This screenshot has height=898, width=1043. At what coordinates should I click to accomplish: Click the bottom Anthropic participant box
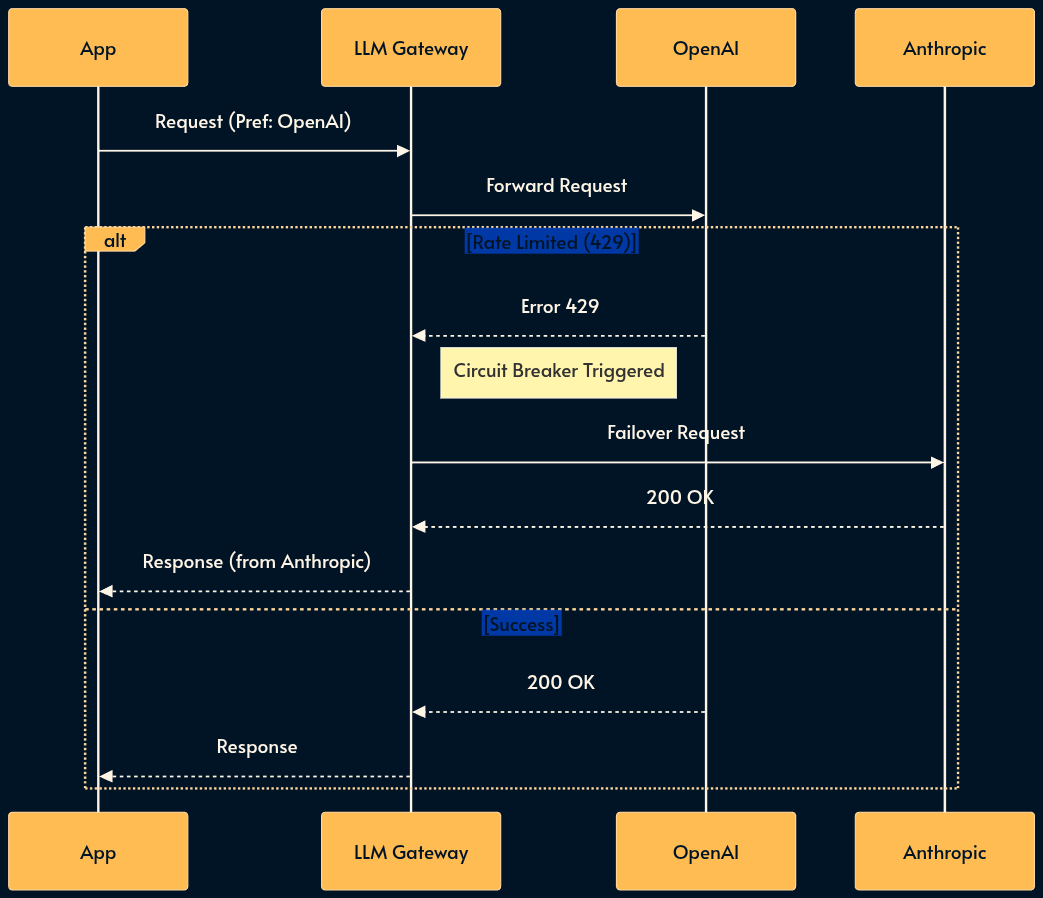[x=945, y=851]
